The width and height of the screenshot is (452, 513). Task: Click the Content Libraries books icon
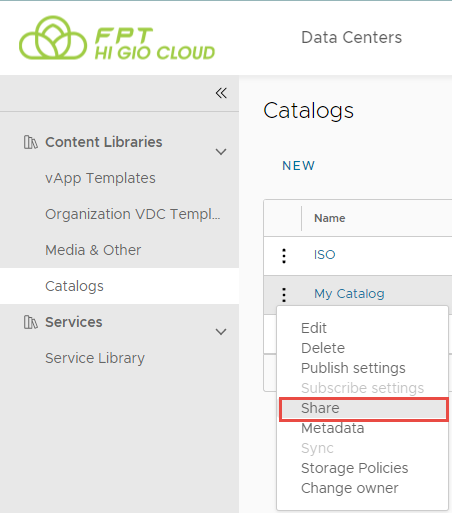pos(30,142)
